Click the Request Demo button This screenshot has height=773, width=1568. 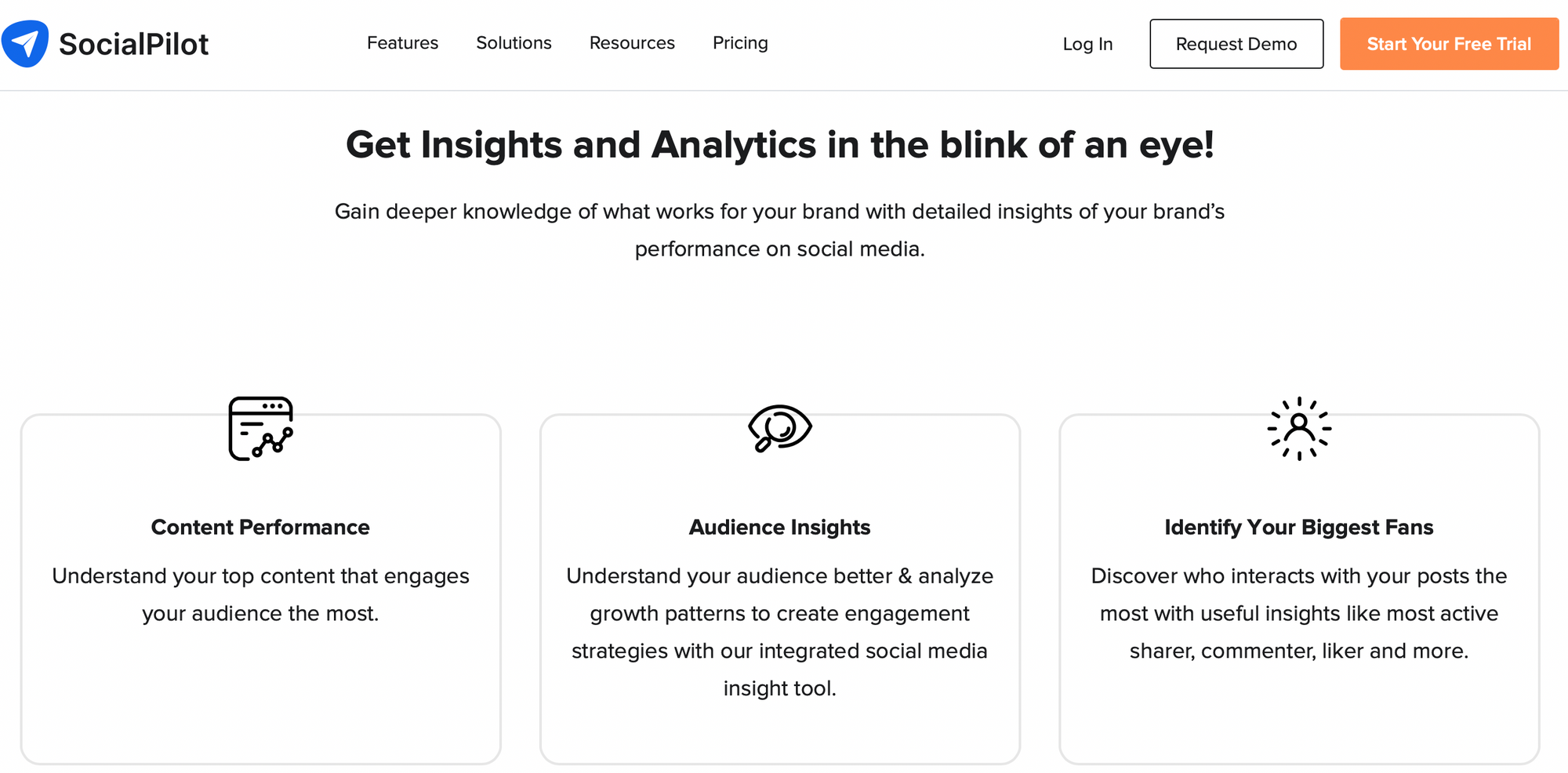click(x=1236, y=44)
